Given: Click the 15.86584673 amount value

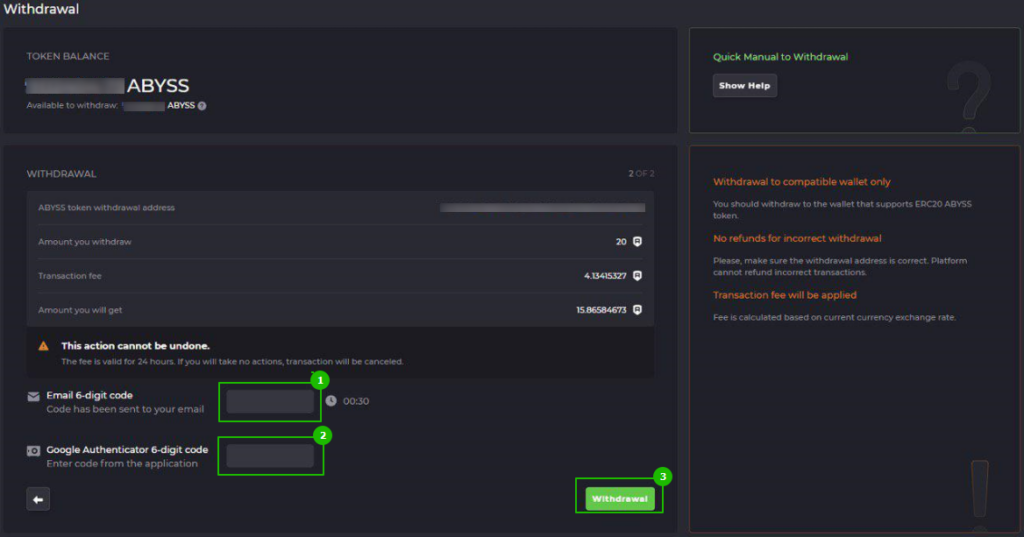Looking at the screenshot, I should (x=601, y=310).
